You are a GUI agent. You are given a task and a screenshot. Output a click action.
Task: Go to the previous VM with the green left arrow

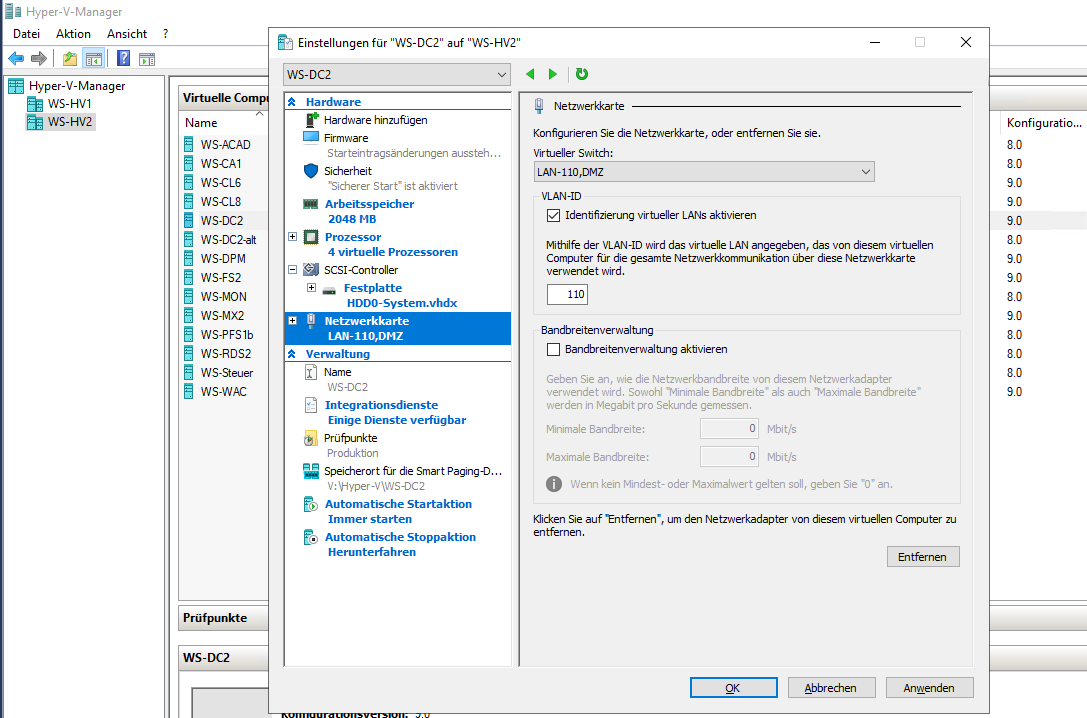pos(530,74)
